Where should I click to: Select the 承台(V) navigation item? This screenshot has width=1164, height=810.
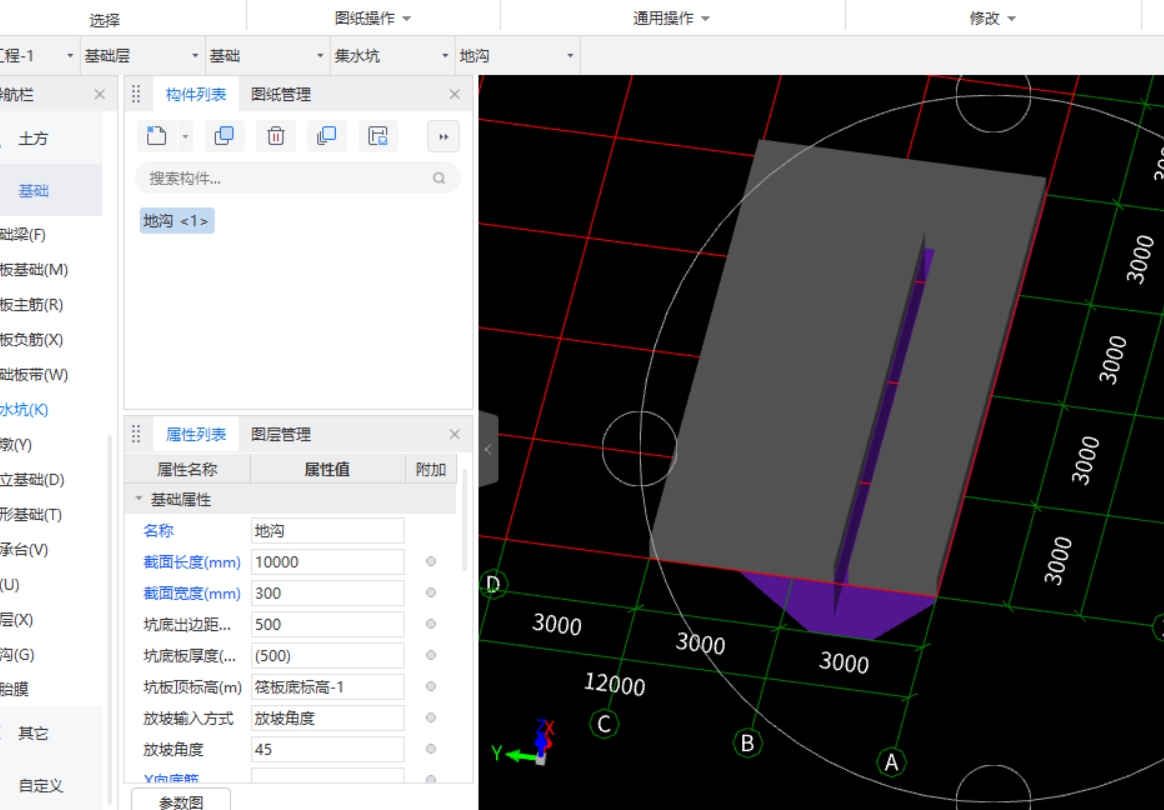pyautogui.click(x=24, y=549)
